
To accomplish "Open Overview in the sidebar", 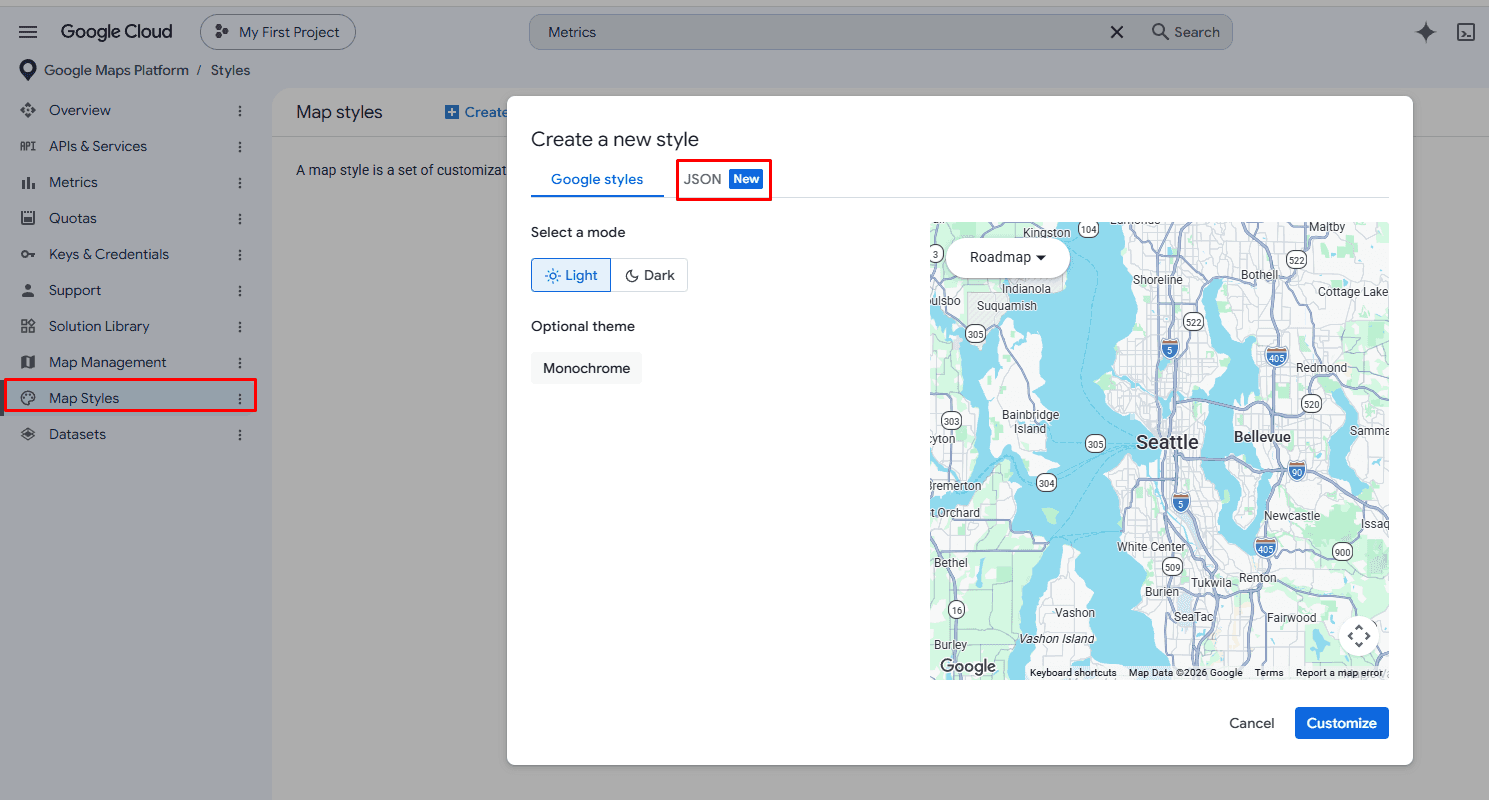I will pos(80,110).
